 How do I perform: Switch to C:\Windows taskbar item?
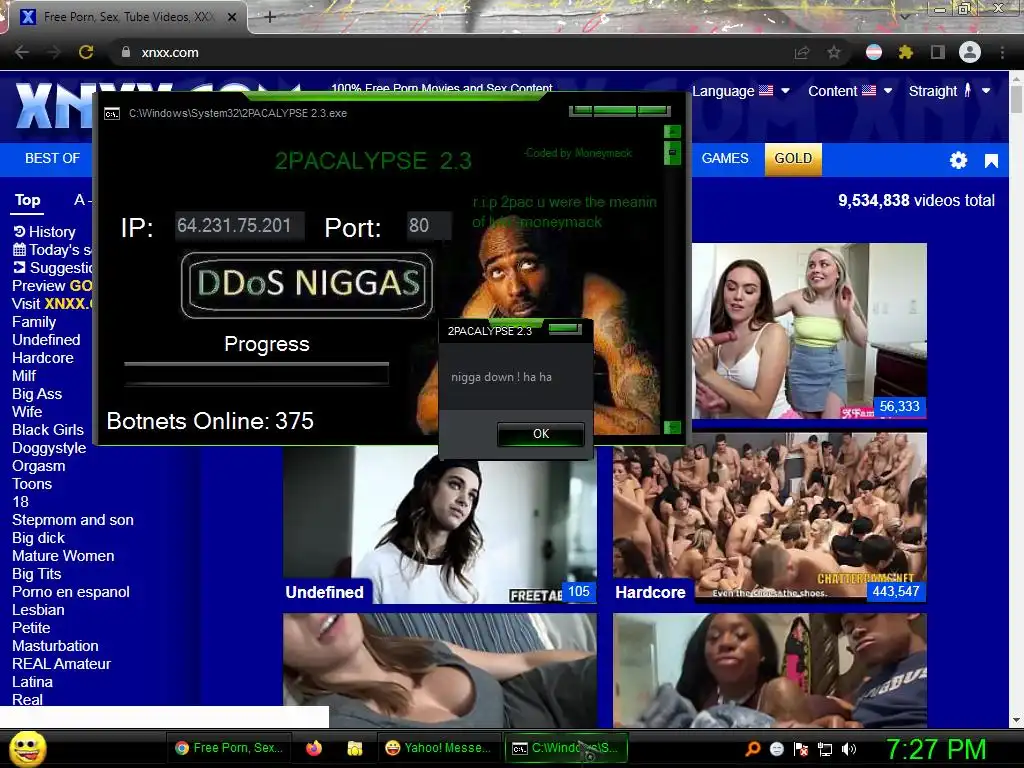point(566,748)
